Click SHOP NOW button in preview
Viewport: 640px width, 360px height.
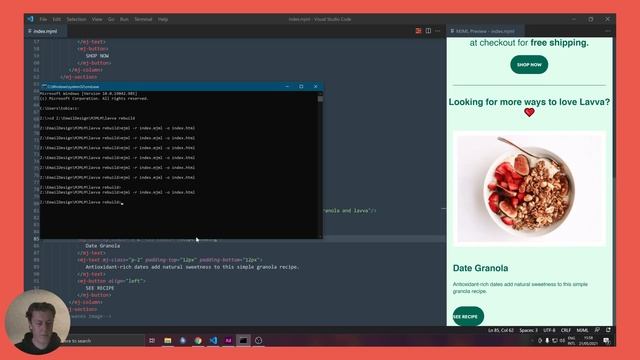[529, 64]
